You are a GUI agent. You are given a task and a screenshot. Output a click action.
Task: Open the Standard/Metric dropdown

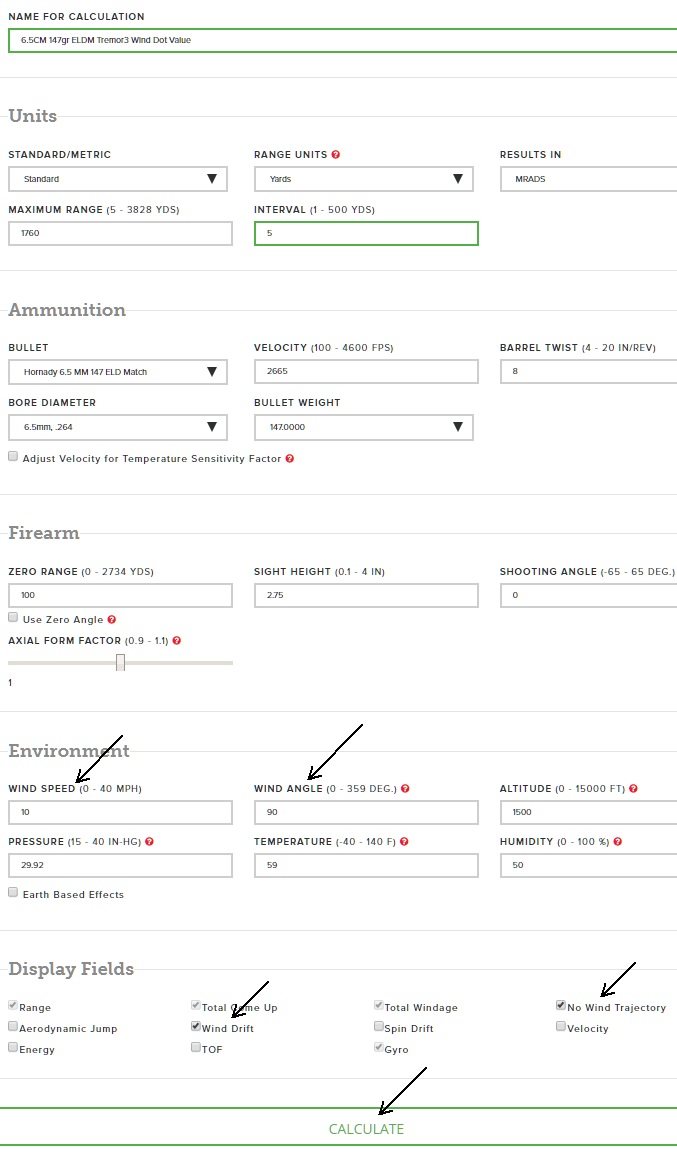tap(118, 179)
